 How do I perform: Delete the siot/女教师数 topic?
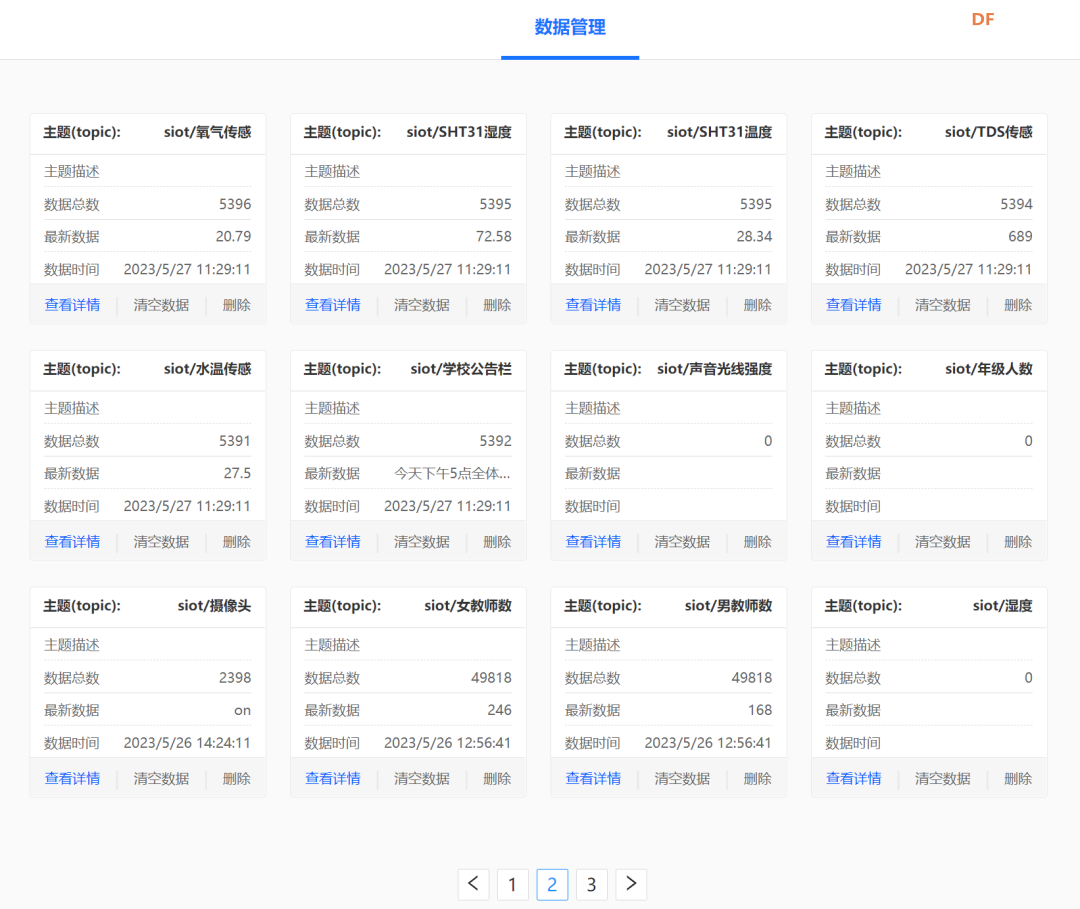tap(497, 778)
